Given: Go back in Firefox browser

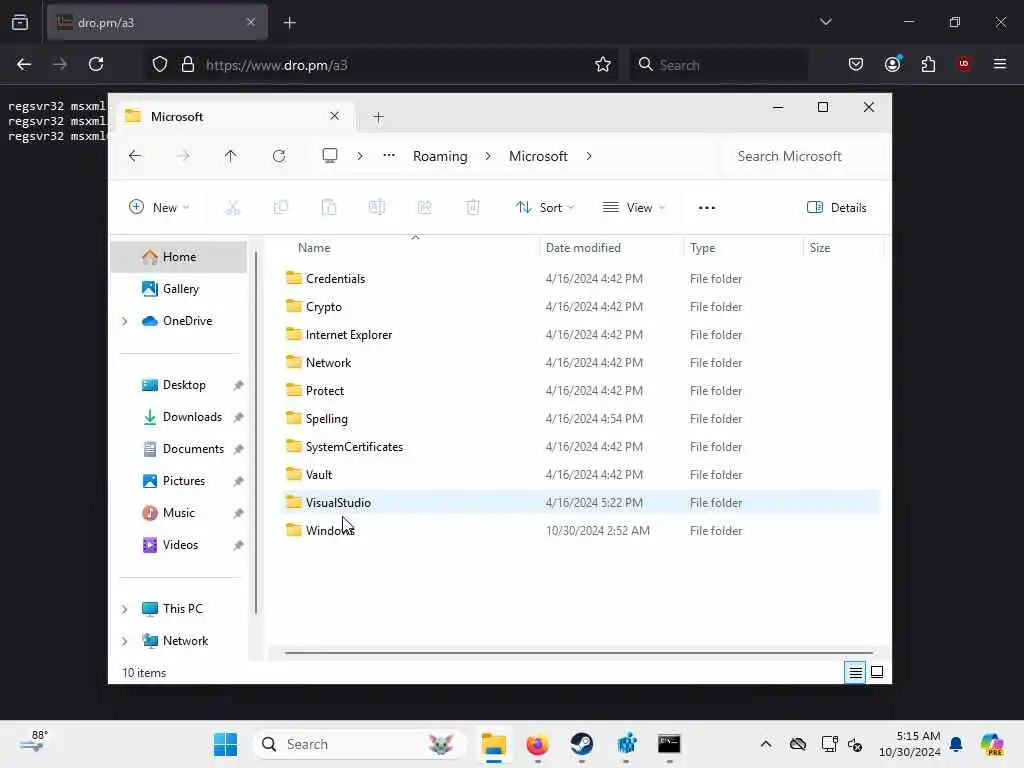Looking at the screenshot, I should [x=24, y=64].
